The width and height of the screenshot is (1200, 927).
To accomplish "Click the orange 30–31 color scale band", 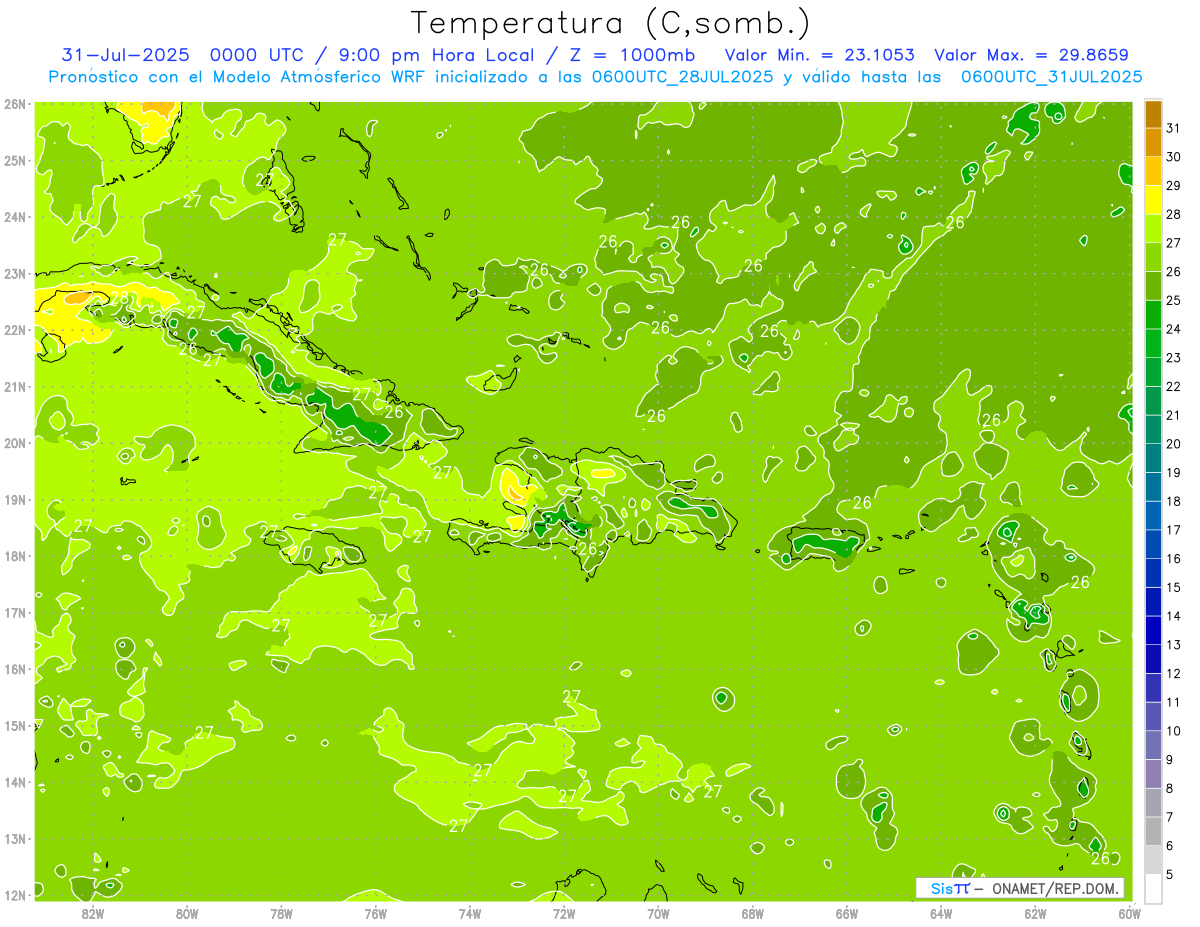I will click(1153, 142).
